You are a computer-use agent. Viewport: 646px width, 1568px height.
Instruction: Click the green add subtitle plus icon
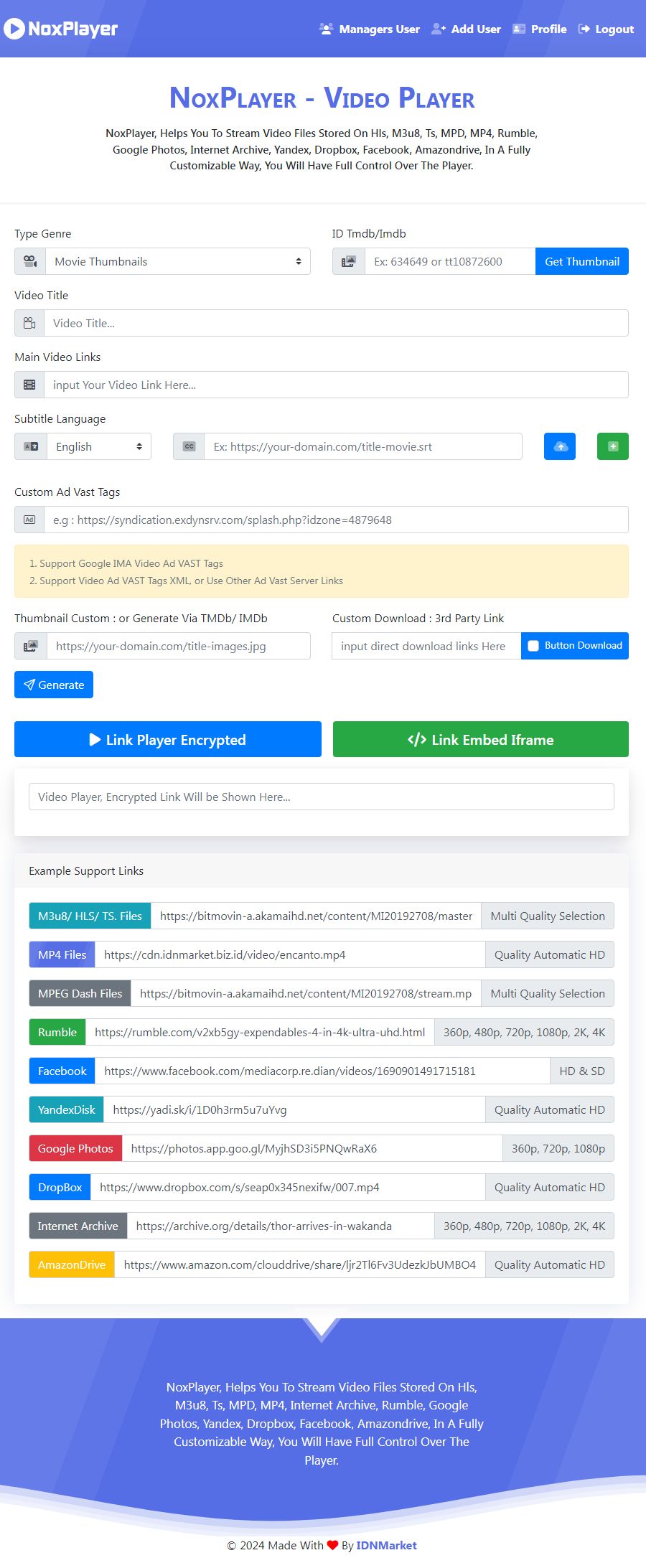(613, 446)
